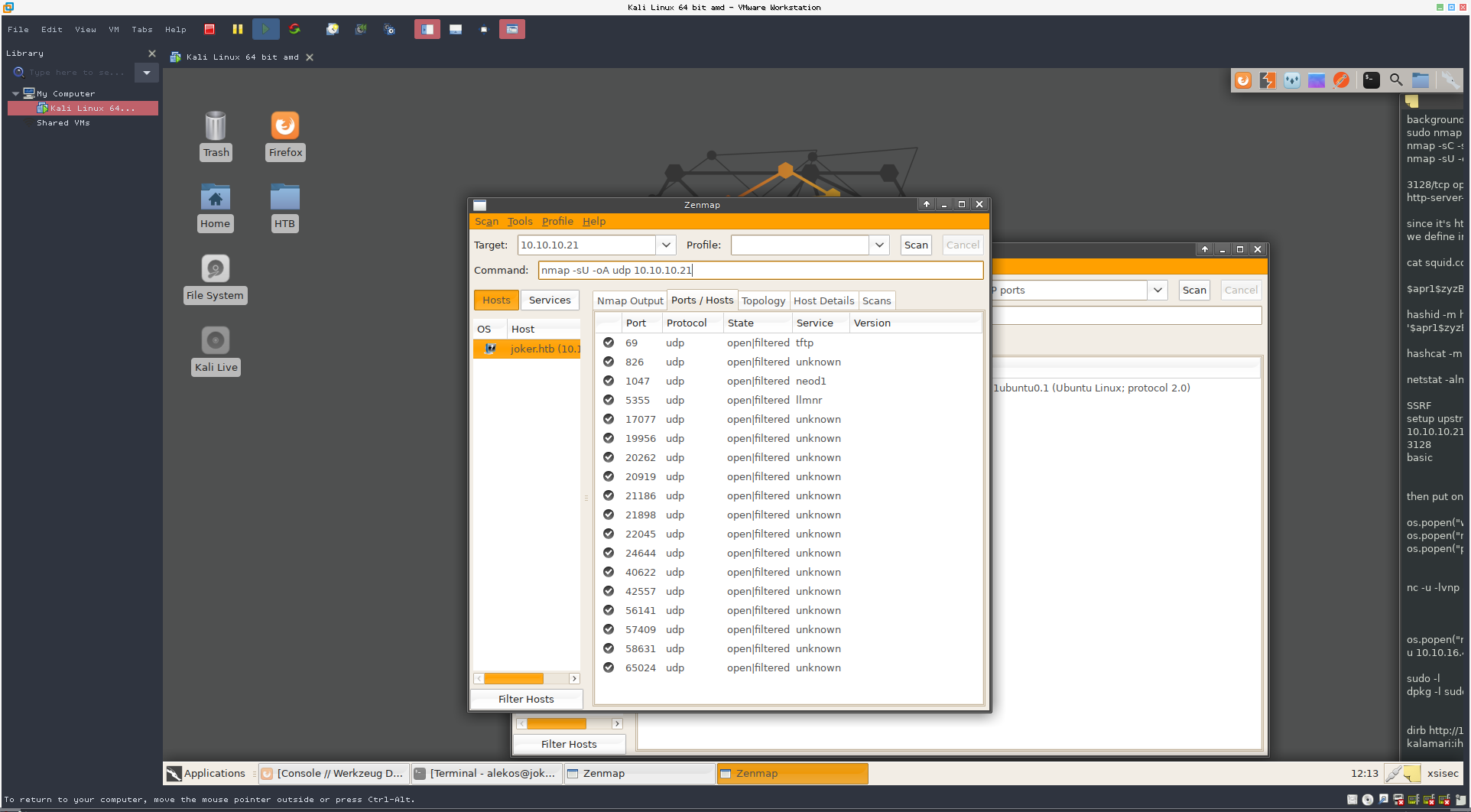Switch to the Scans tab
The width and height of the screenshot is (1471, 812).
tap(876, 300)
